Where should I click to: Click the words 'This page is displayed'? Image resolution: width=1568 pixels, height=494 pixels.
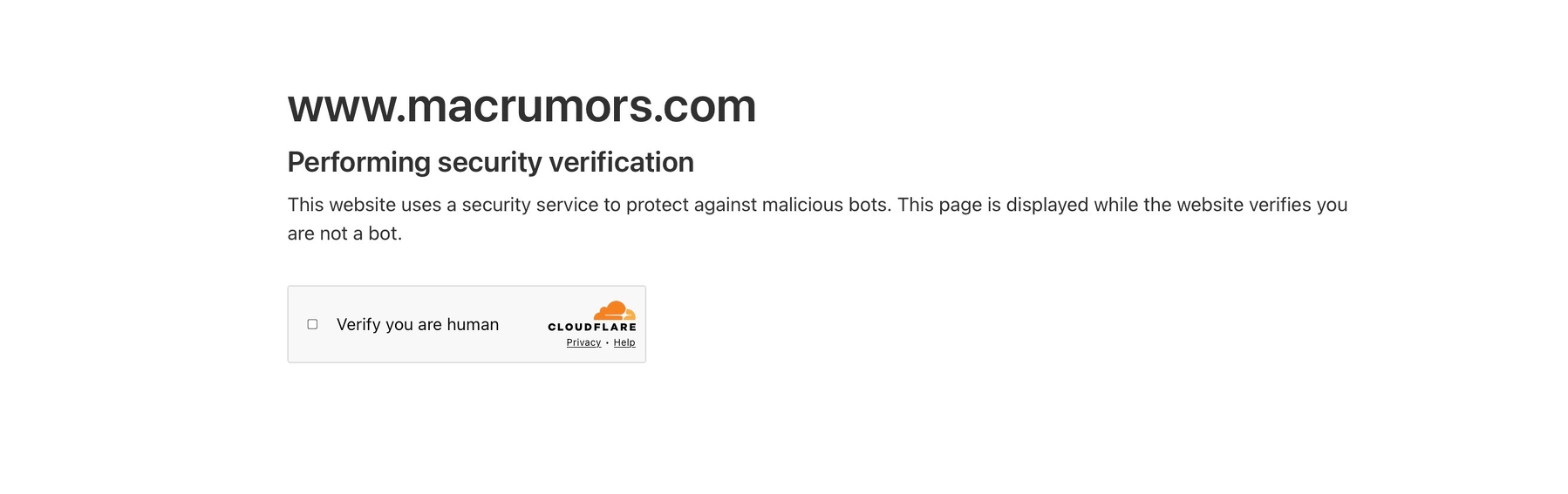click(x=992, y=205)
